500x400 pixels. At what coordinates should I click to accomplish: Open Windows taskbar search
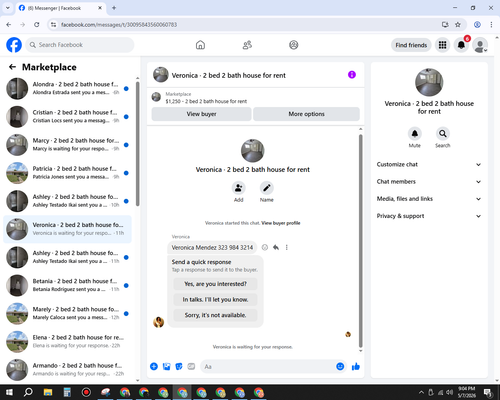click(x=28, y=392)
